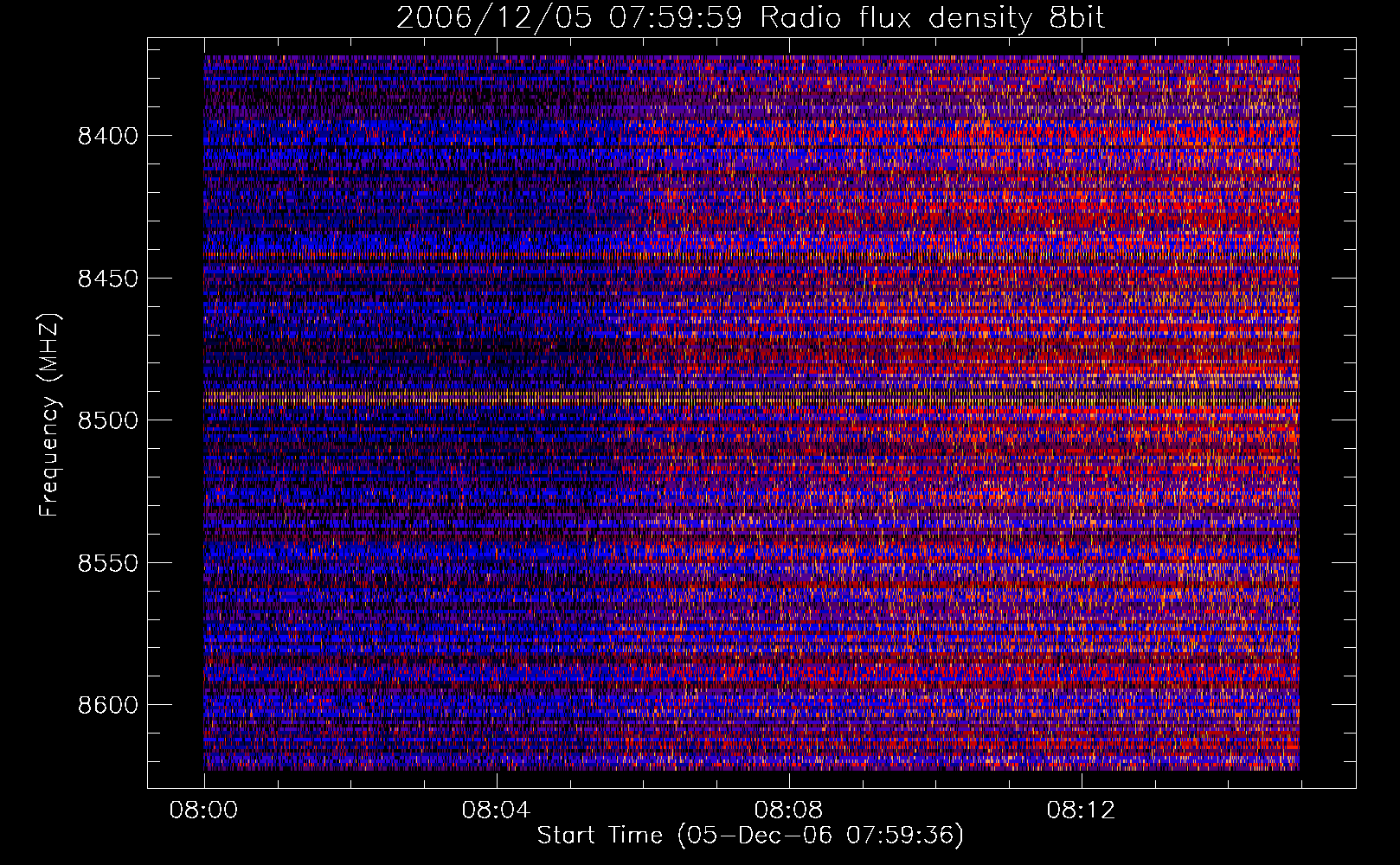Select the 8550 frequency axis label
The image size is (1400, 865).
[x=107, y=563]
